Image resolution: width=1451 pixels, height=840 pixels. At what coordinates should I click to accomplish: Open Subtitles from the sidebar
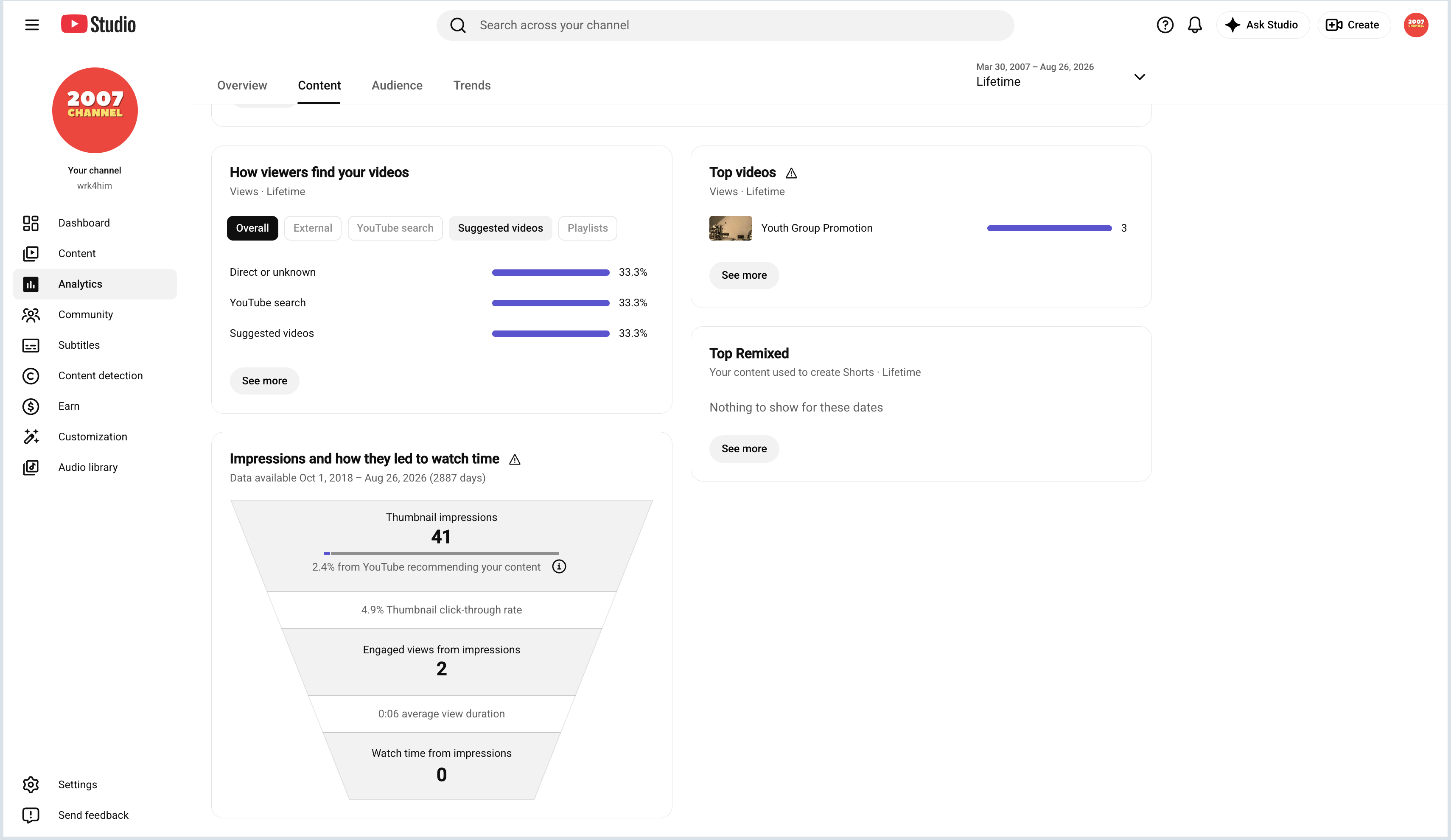pyautogui.click(x=95, y=345)
